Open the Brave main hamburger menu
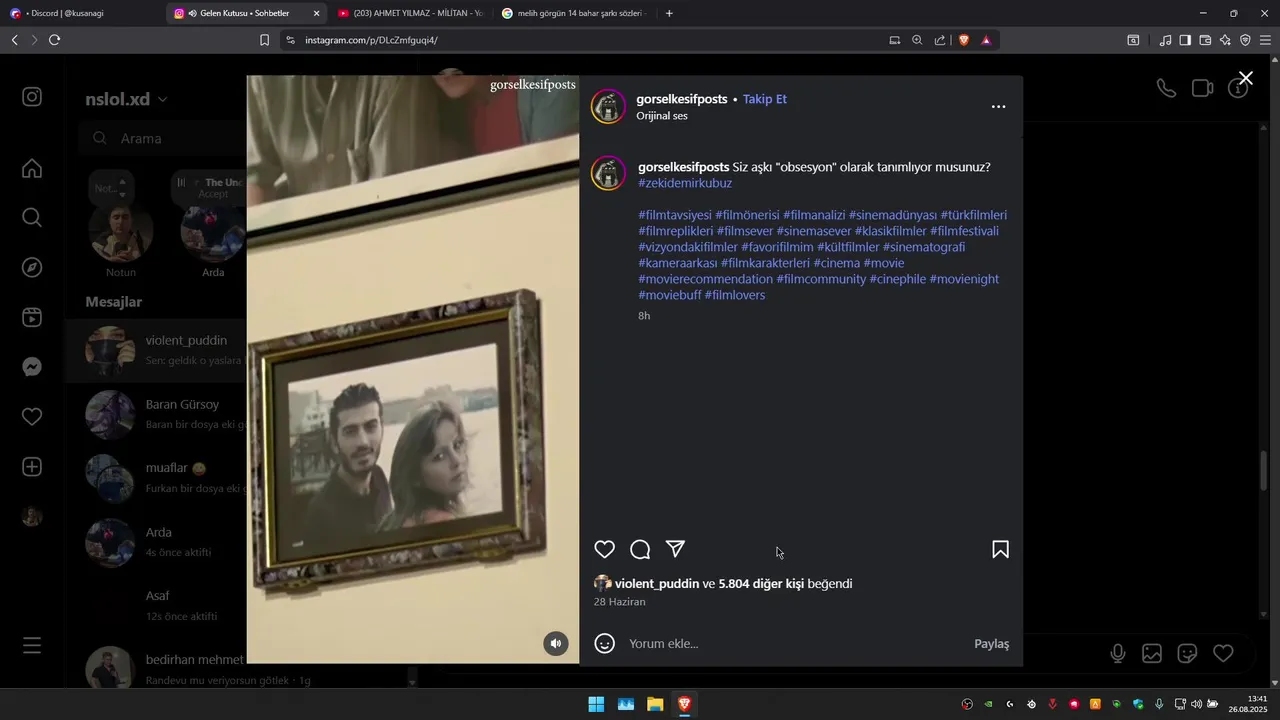 coord(1265,40)
